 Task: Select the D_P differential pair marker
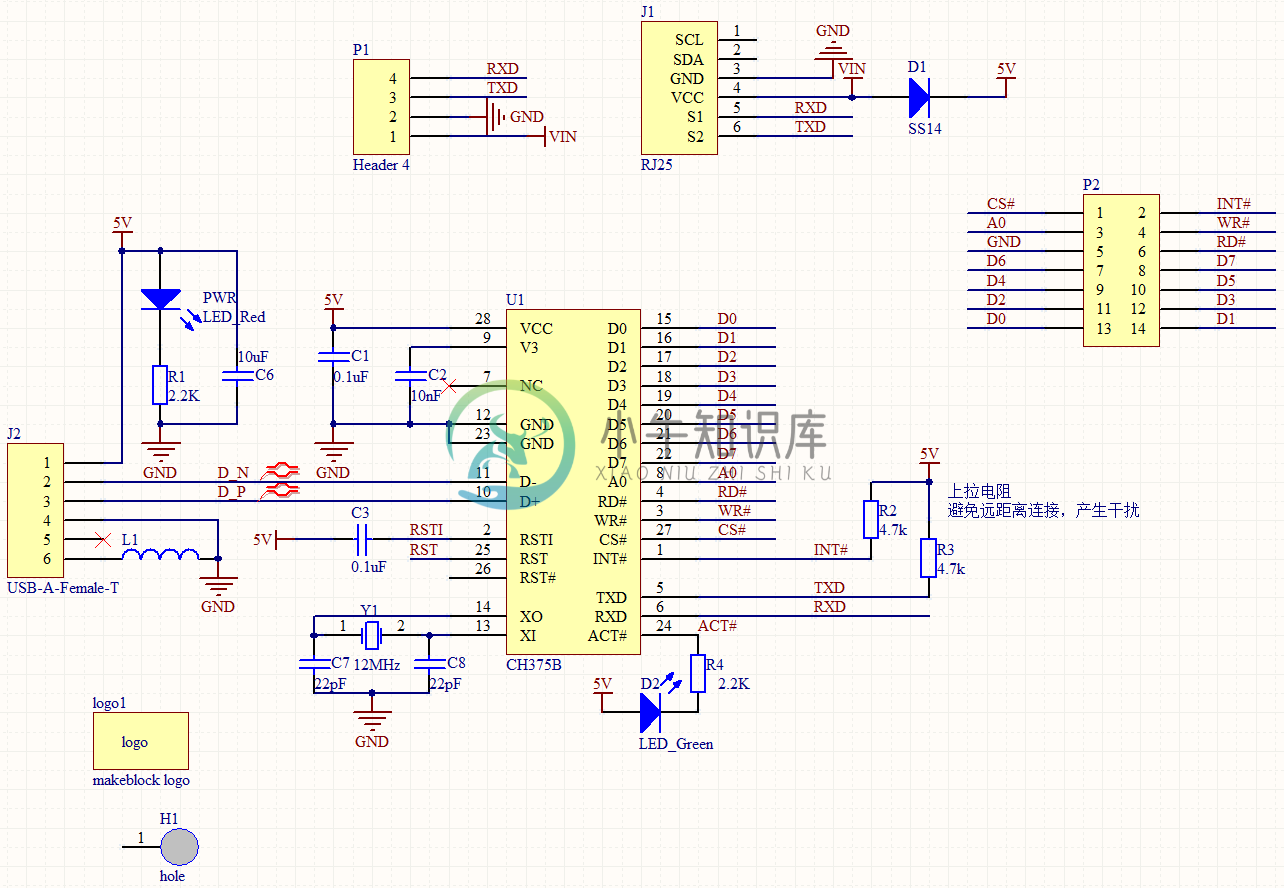pos(281,489)
